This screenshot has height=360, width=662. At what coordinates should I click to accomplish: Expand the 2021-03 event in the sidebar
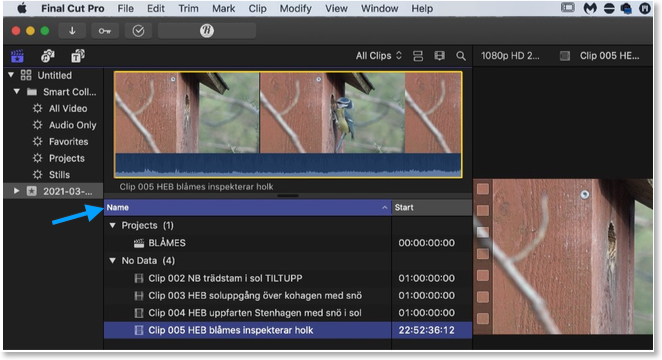pyautogui.click(x=16, y=191)
